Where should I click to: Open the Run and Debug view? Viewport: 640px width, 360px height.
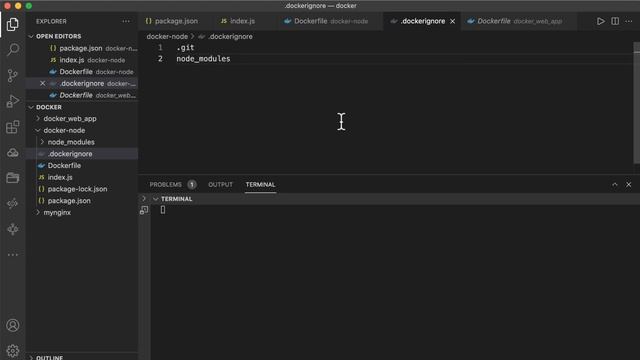point(13,101)
